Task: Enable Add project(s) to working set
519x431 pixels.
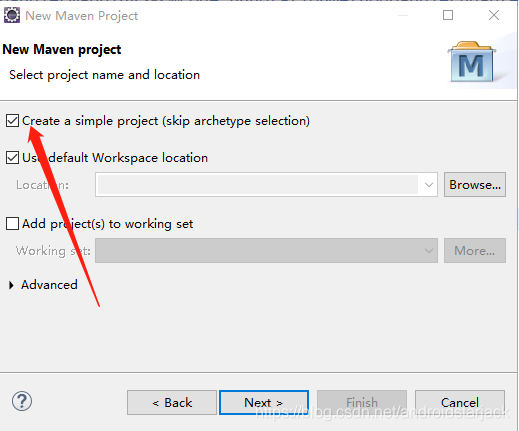Action: coord(12,223)
